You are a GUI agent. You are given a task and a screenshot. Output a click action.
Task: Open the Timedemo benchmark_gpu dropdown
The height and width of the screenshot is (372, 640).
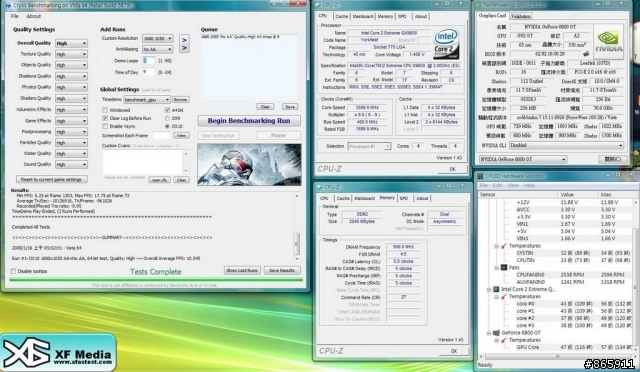click(147, 100)
